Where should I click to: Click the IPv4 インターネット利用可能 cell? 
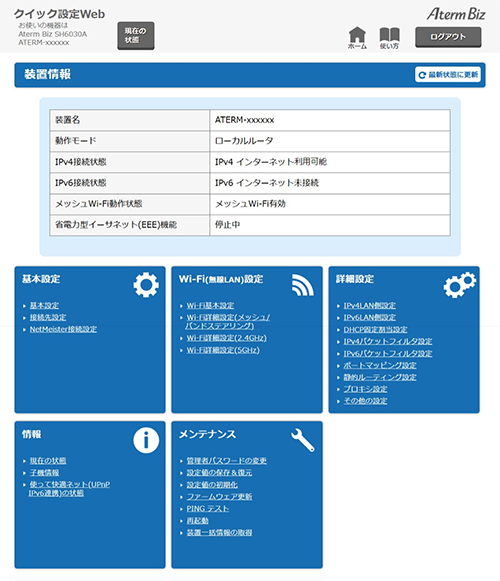tap(330, 162)
